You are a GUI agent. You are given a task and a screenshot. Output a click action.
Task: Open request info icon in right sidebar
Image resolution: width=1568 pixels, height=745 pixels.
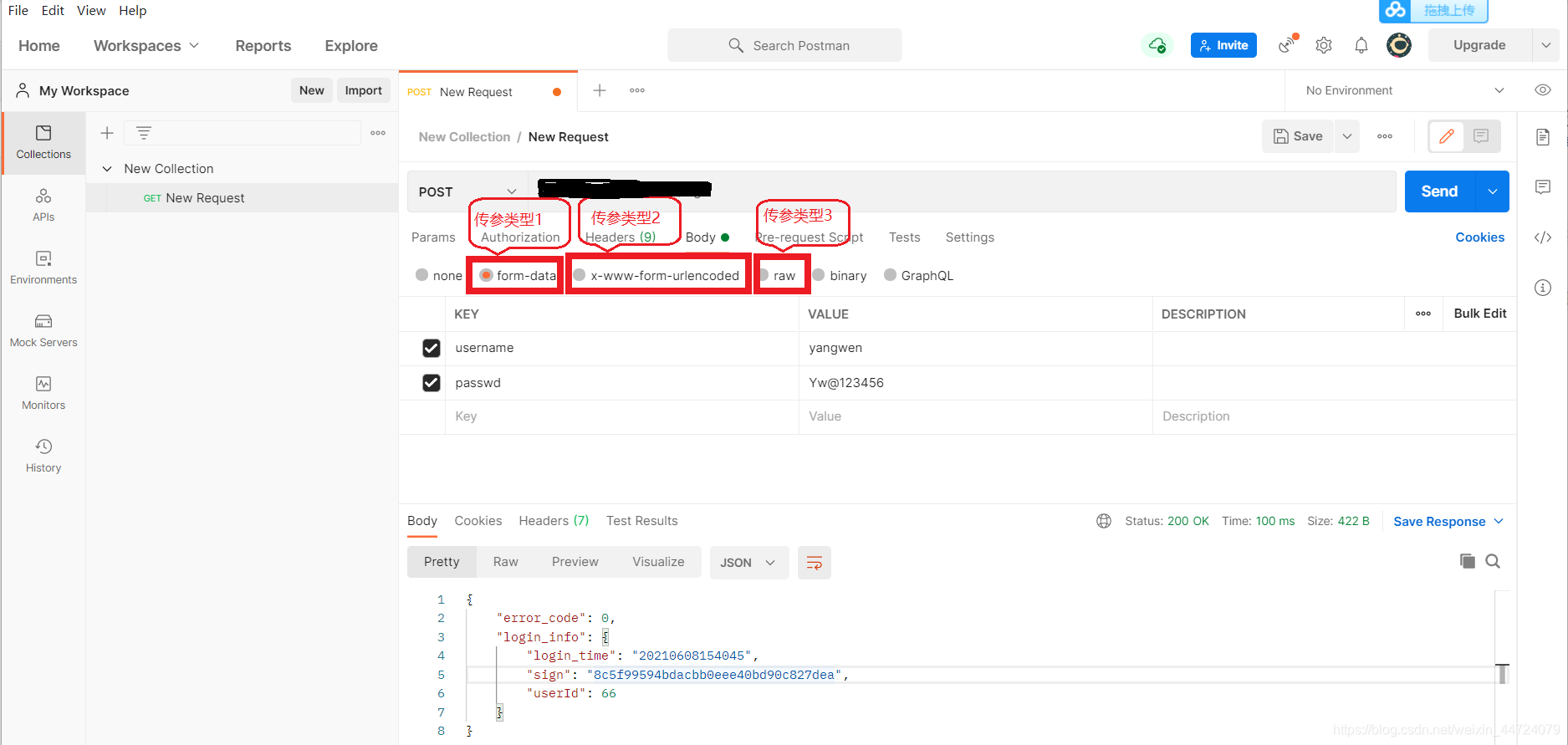click(1543, 288)
